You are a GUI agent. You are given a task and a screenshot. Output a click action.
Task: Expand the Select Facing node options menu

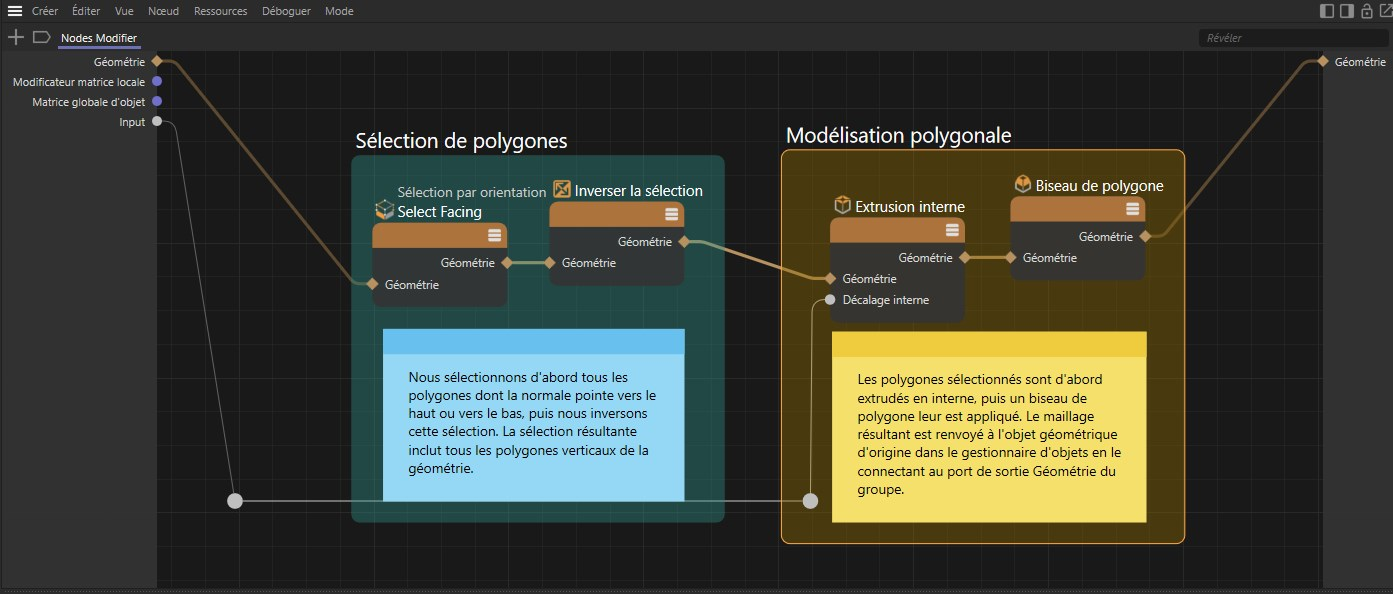tap(494, 235)
